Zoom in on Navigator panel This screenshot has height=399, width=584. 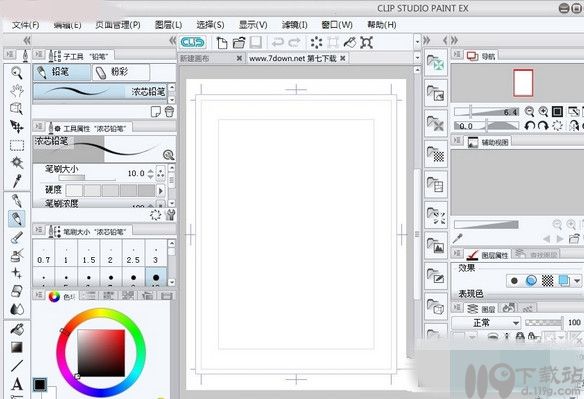[x=543, y=111]
